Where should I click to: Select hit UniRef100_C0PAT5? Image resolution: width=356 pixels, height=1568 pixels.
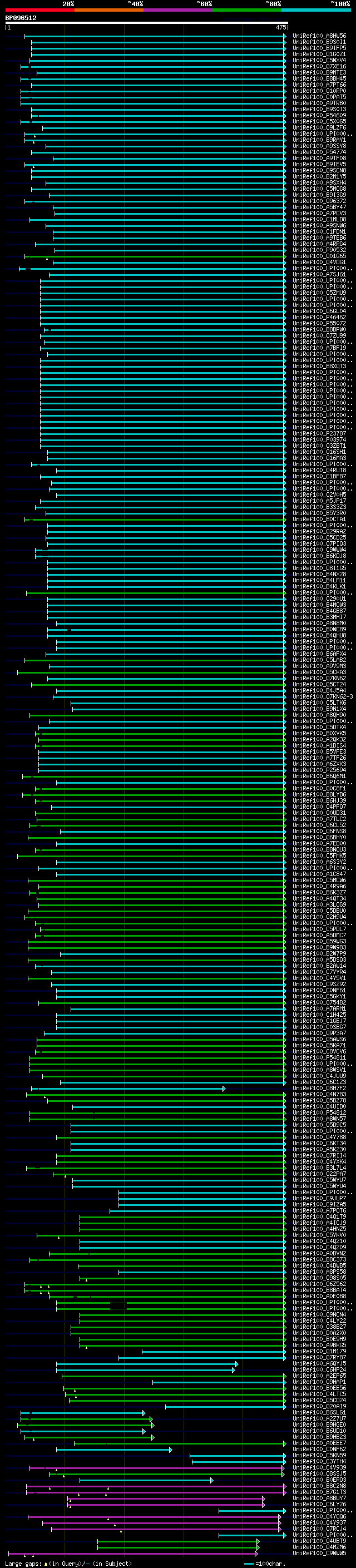point(319,97)
